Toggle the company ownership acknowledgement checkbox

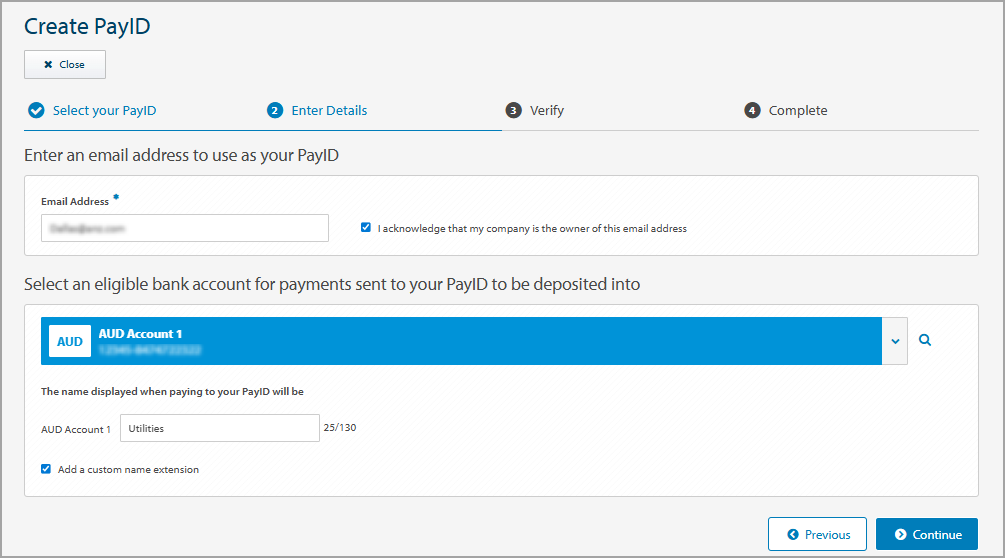[x=366, y=228]
